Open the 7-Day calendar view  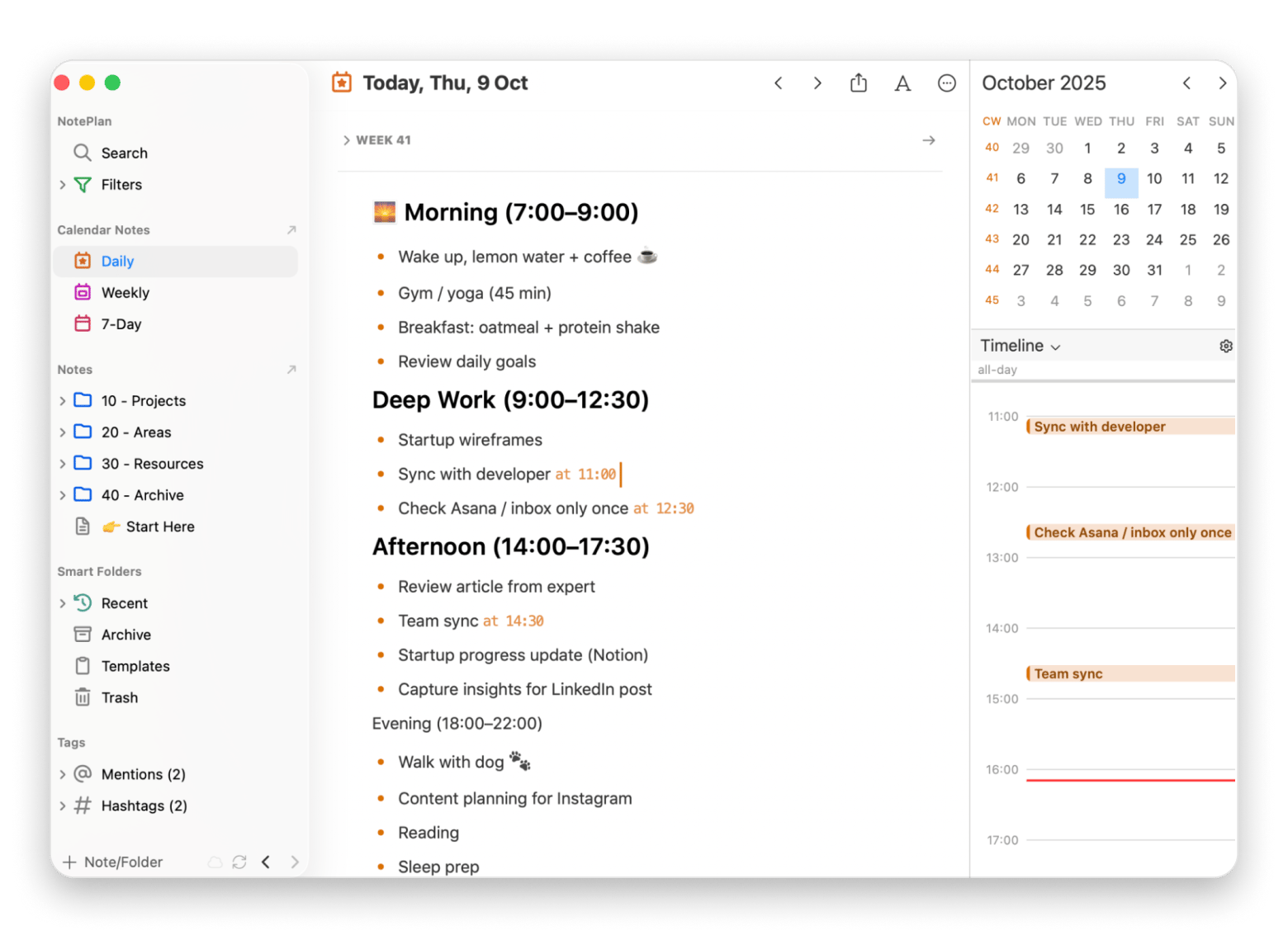tap(121, 324)
